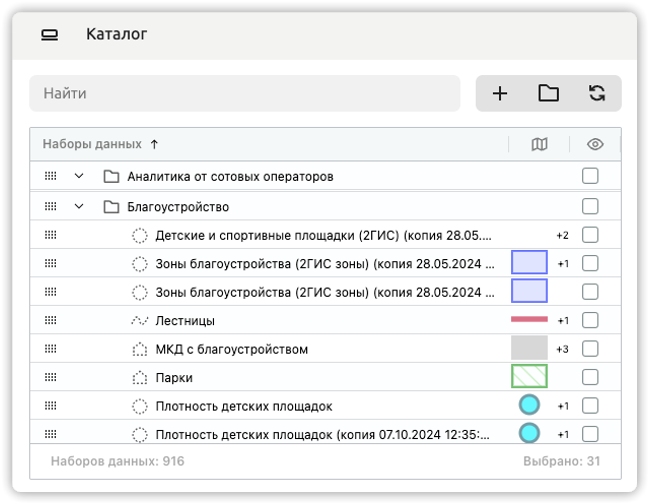Check the Аналитика от сотовых операторов checkbox
Screen dimensions: 649x504
(590, 176)
